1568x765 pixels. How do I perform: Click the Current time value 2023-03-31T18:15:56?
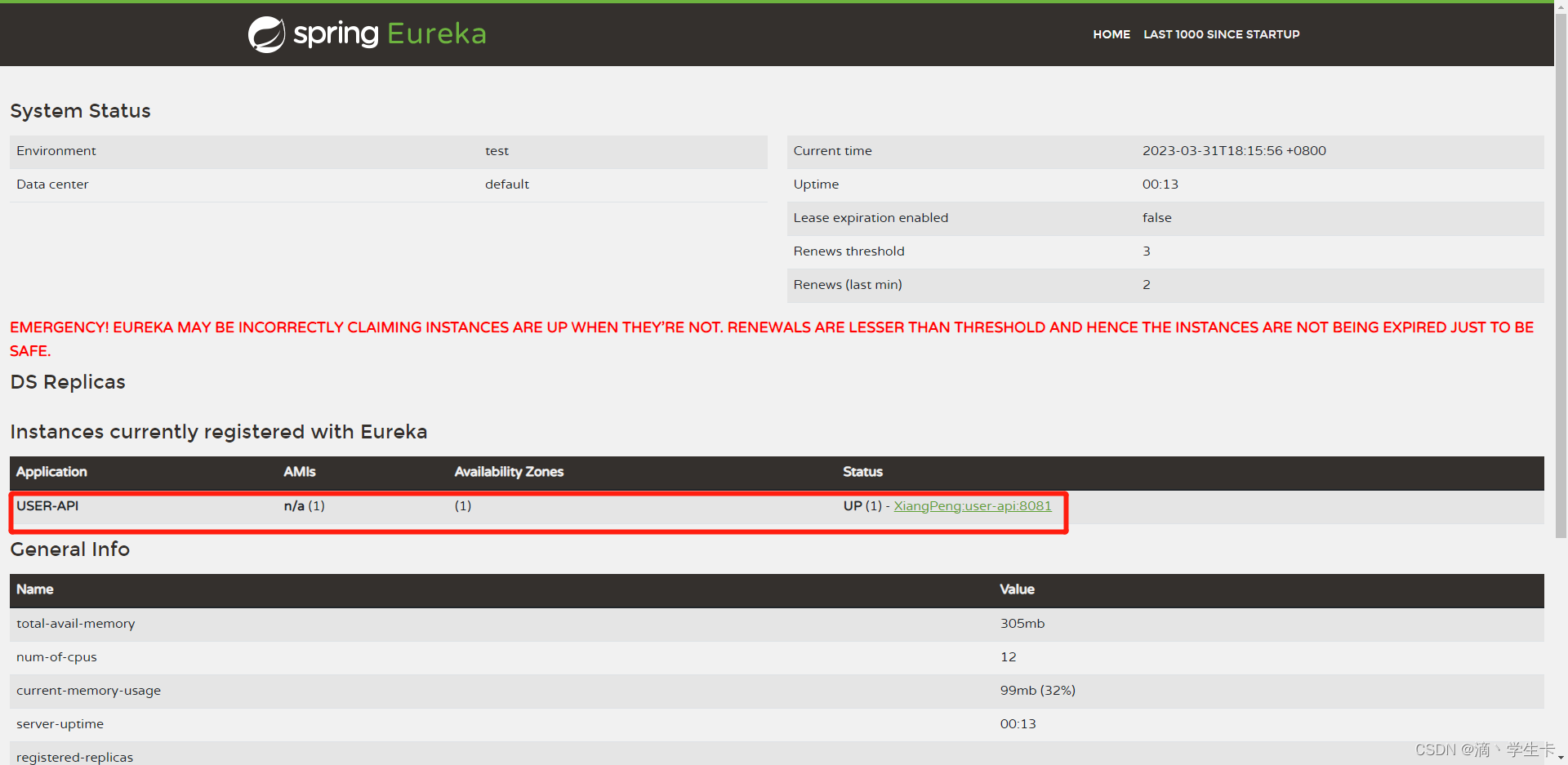pos(1234,151)
